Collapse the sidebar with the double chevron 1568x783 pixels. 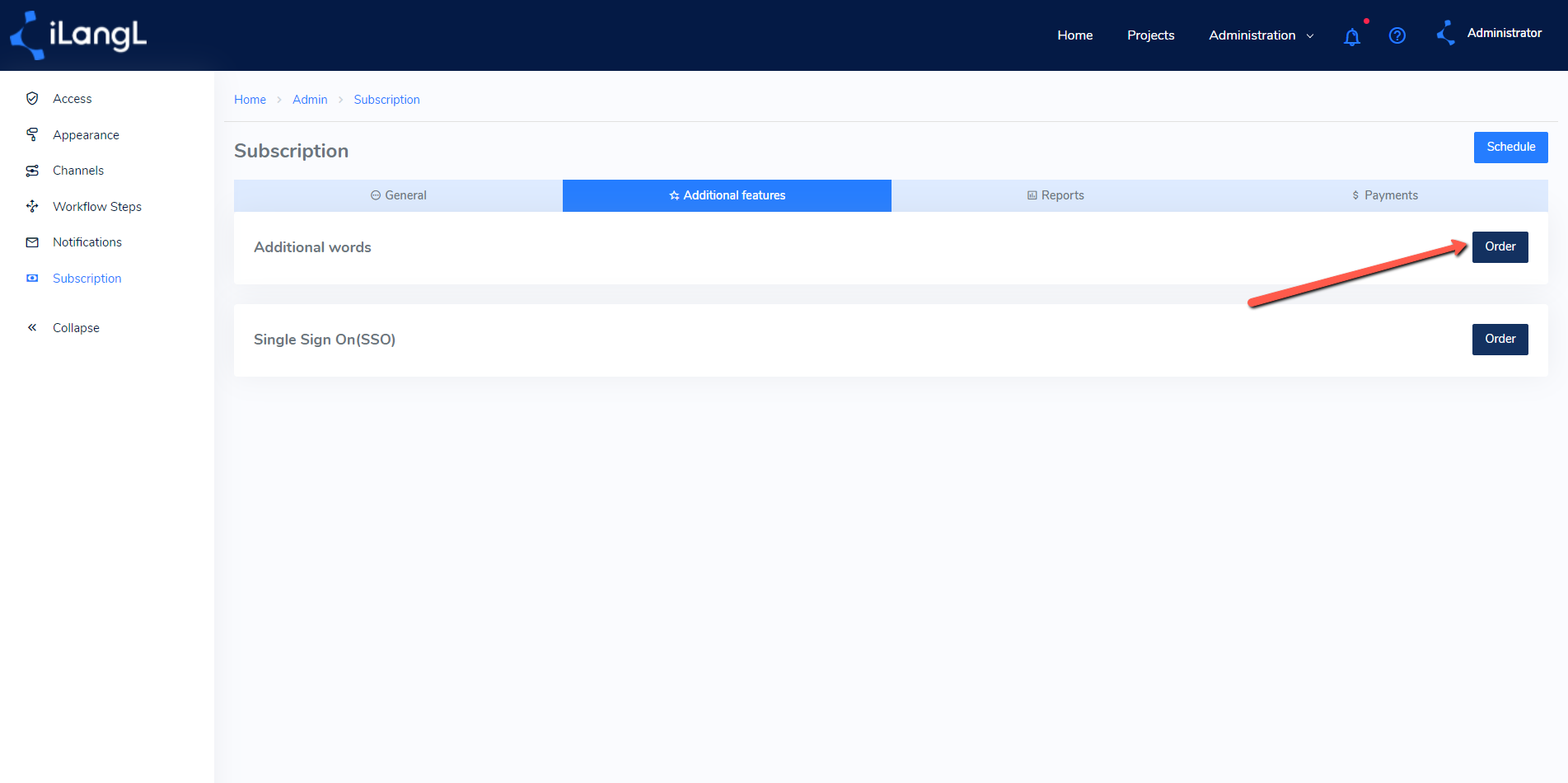32,327
